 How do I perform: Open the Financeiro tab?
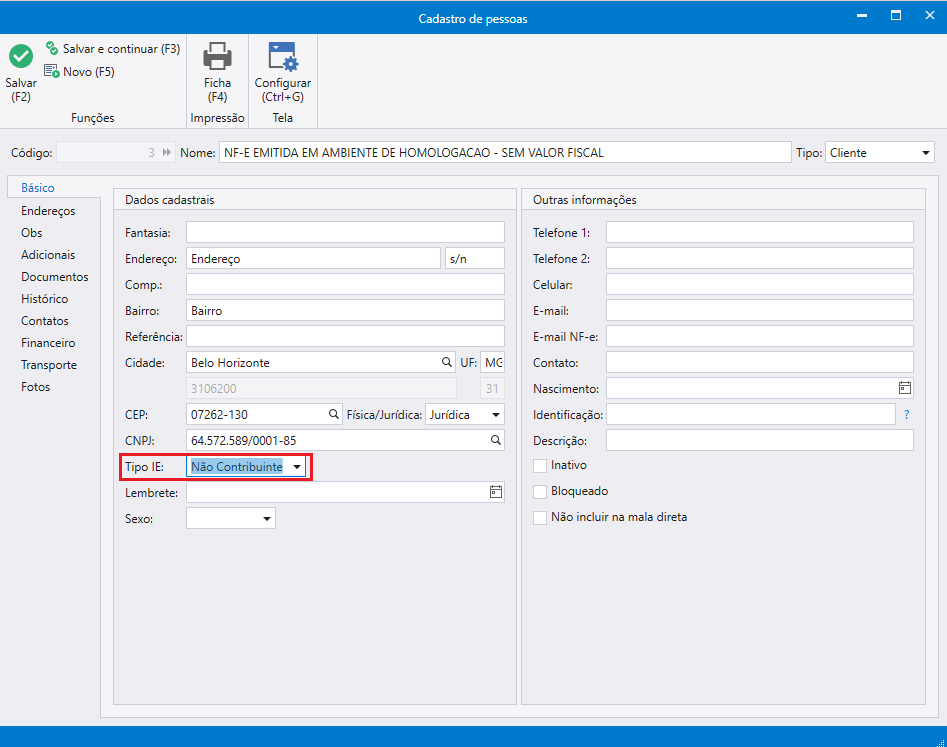(x=48, y=343)
